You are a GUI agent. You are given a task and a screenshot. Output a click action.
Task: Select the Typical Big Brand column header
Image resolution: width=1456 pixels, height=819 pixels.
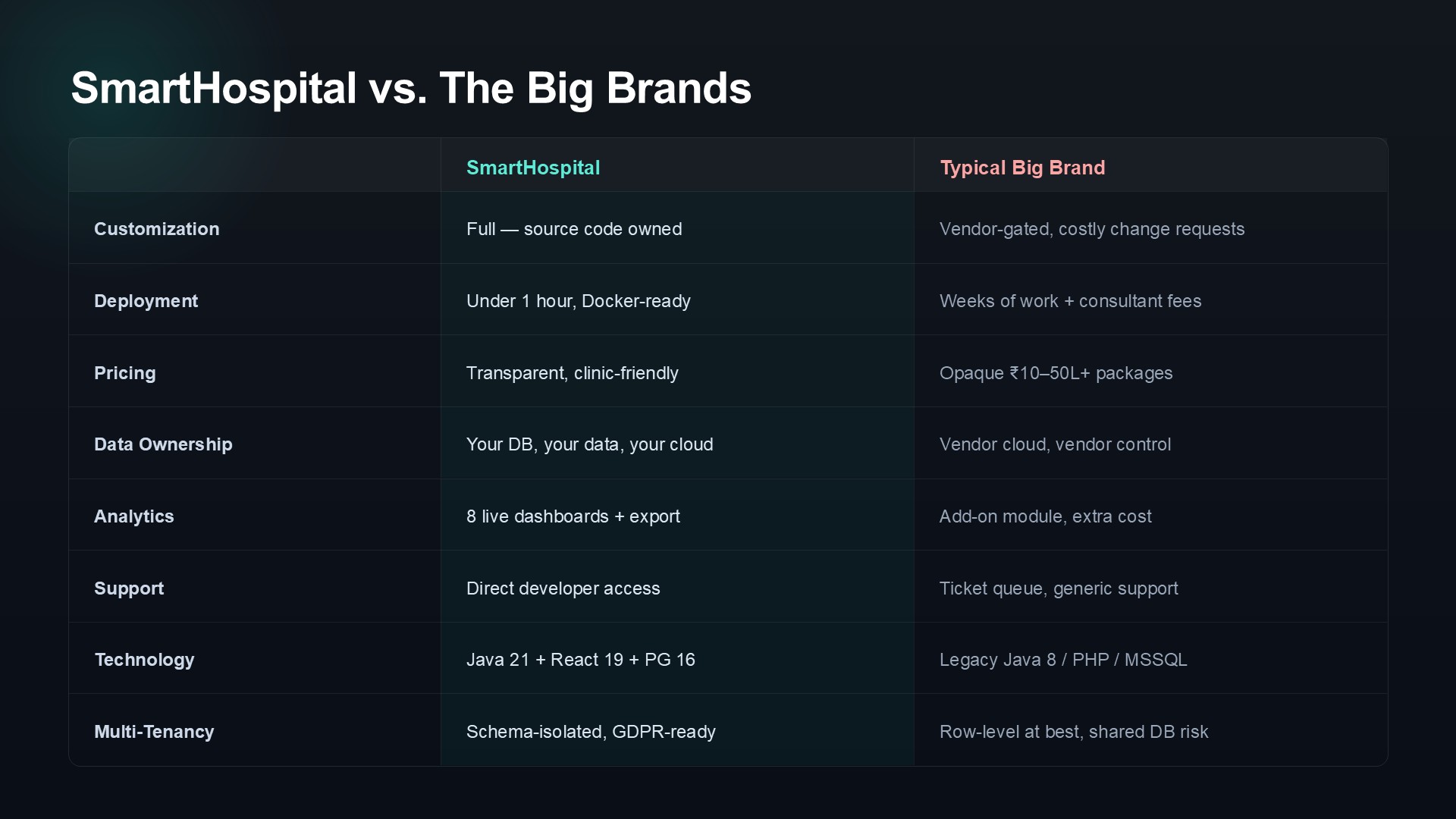coord(1022,168)
